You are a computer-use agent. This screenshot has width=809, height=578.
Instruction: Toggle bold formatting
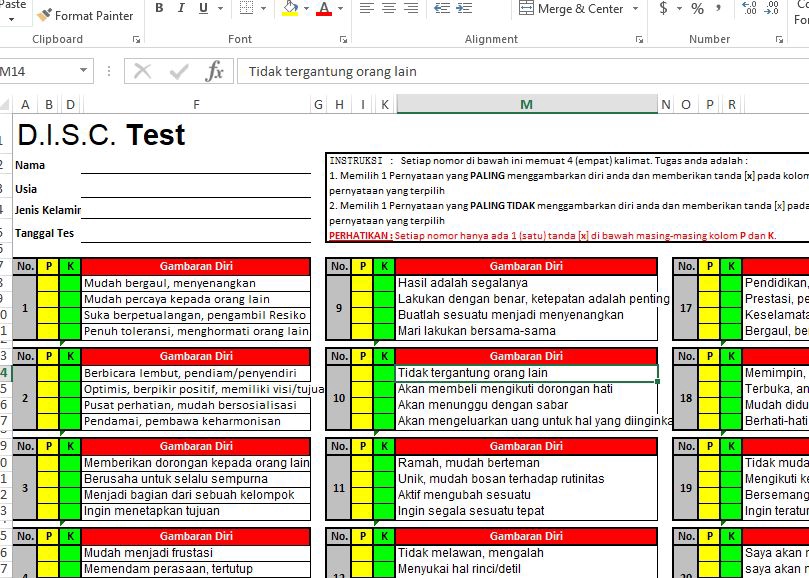pyautogui.click(x=159, y=8)
